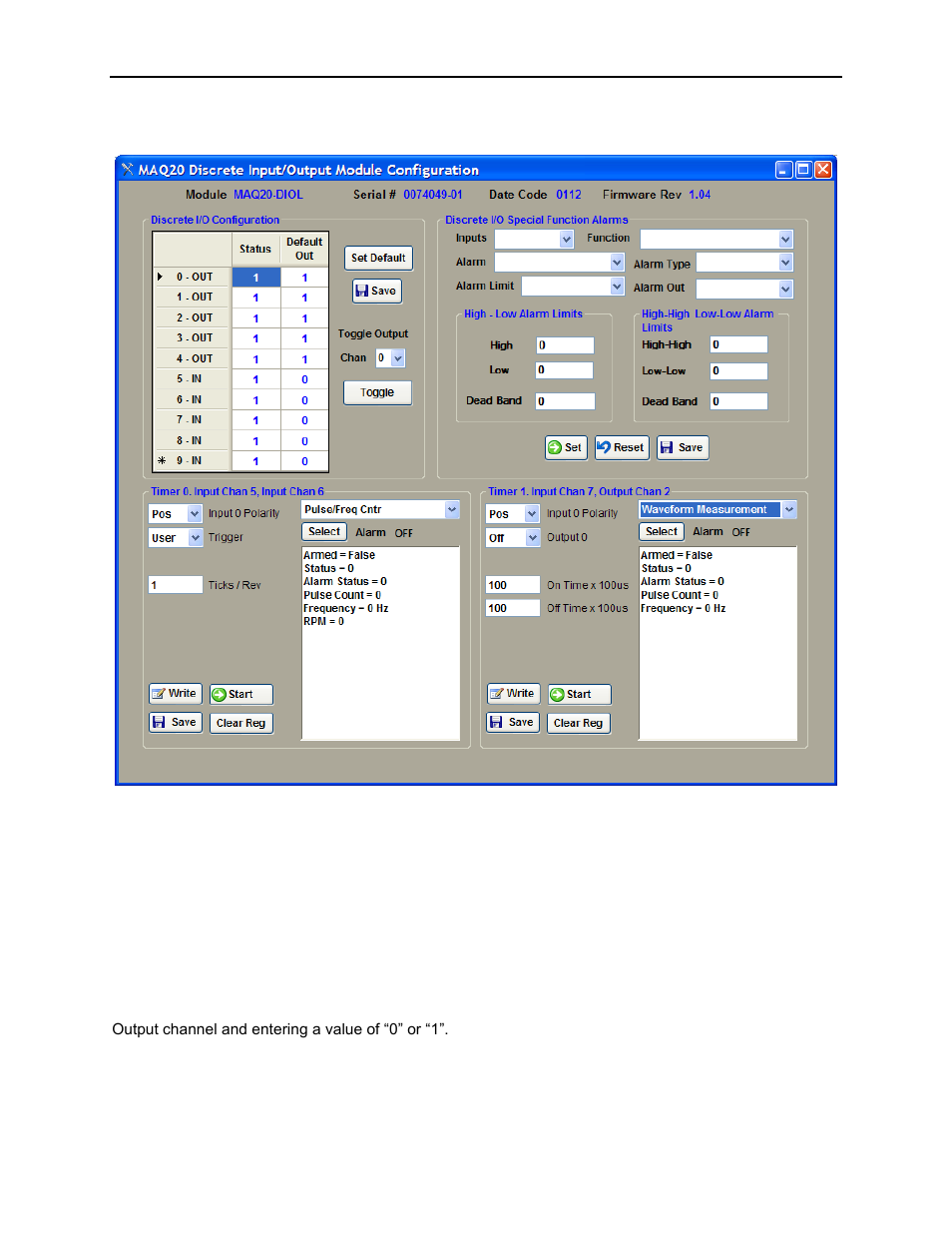
Task: Click Timer 0 Write button
Action: 175,694
